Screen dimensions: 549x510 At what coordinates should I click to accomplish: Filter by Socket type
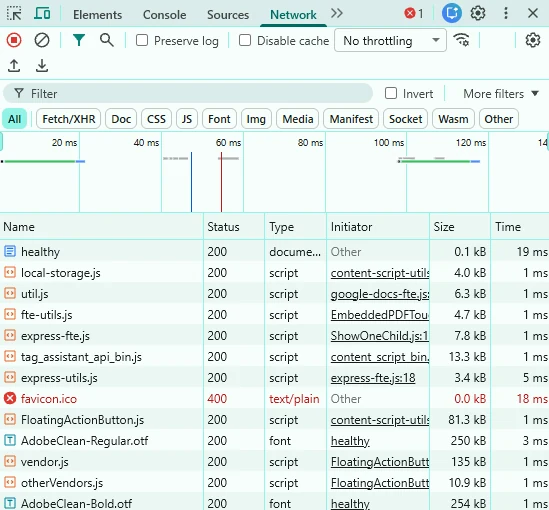pos(405,119)
